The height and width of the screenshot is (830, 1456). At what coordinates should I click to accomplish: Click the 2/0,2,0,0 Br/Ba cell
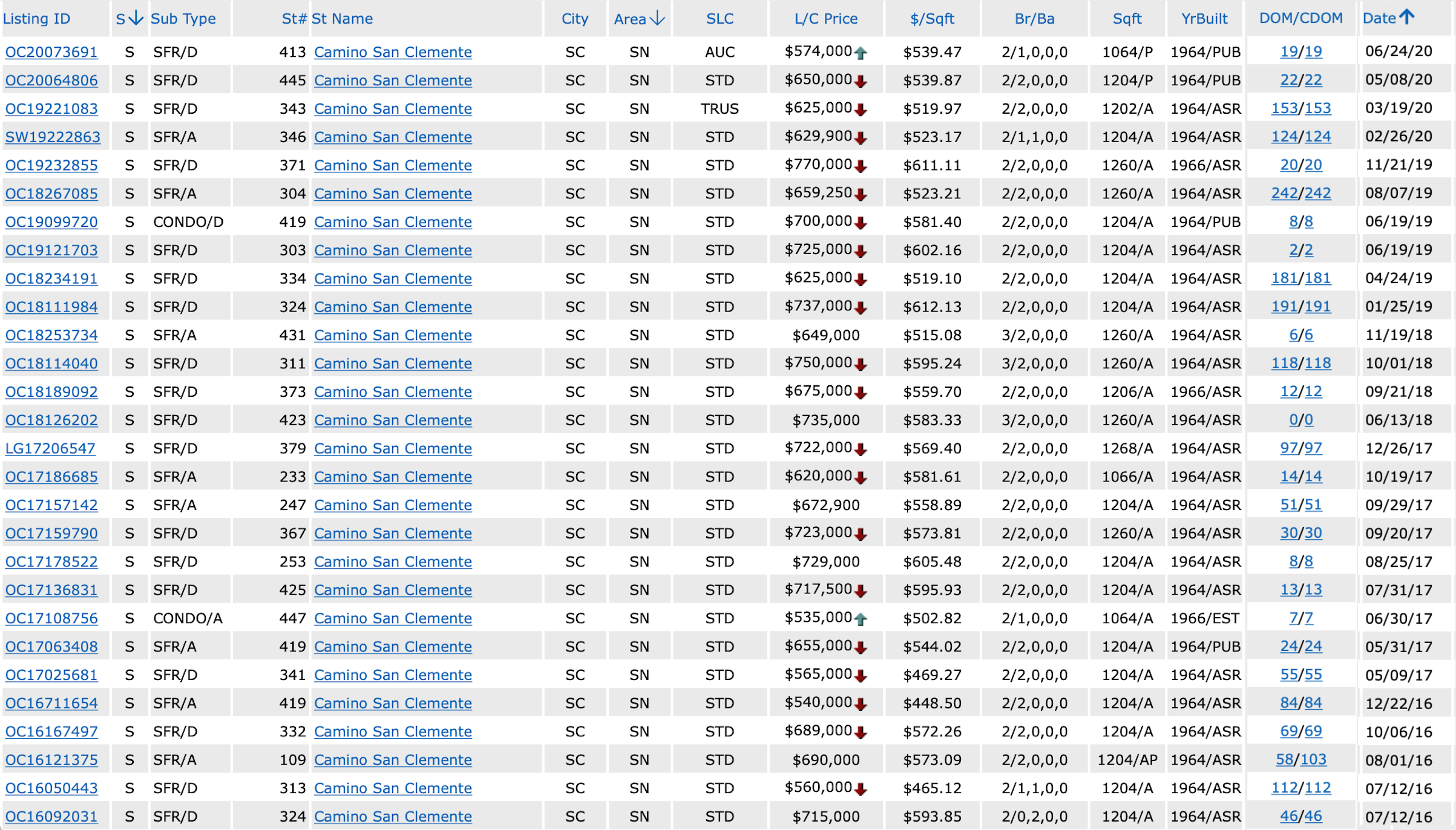[1034, 817]
